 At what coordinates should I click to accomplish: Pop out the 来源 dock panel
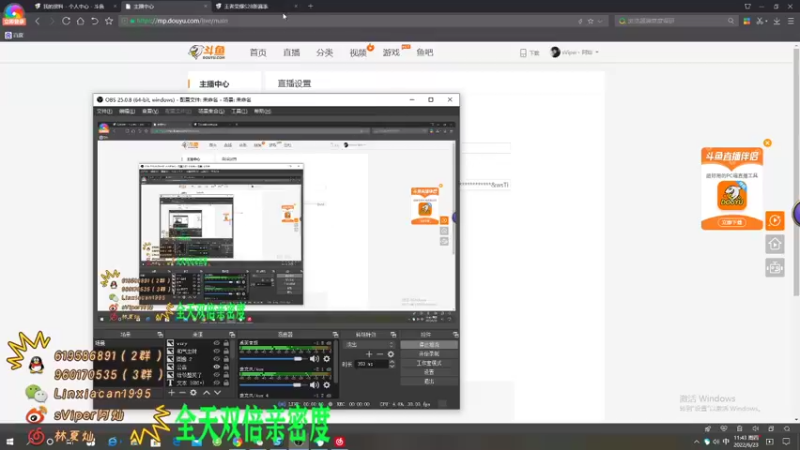232,335
